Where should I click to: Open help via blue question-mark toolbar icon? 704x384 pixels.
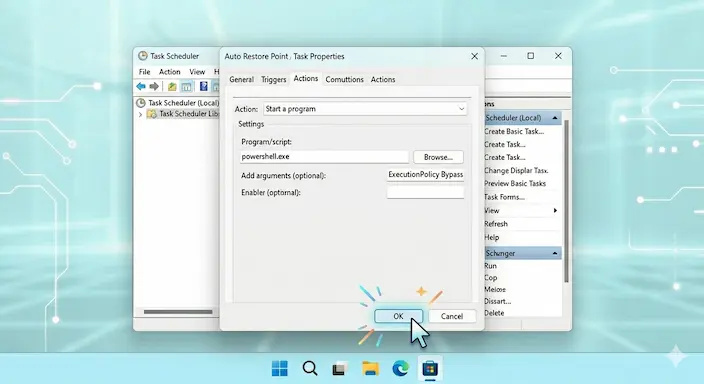pyautogui.click(x=203, y=86)
